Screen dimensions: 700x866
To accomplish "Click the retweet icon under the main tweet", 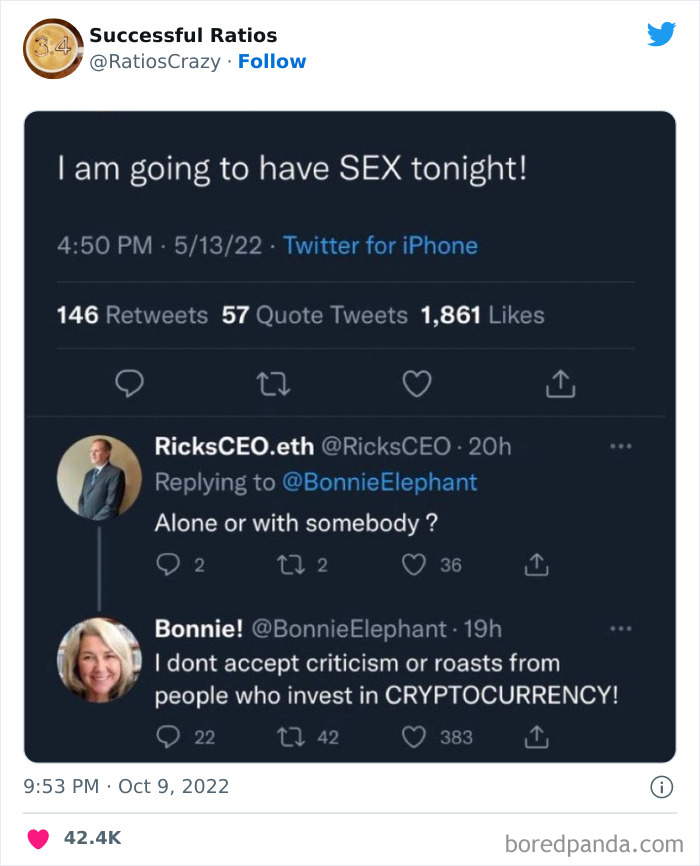I will click(x=273, y=383).
